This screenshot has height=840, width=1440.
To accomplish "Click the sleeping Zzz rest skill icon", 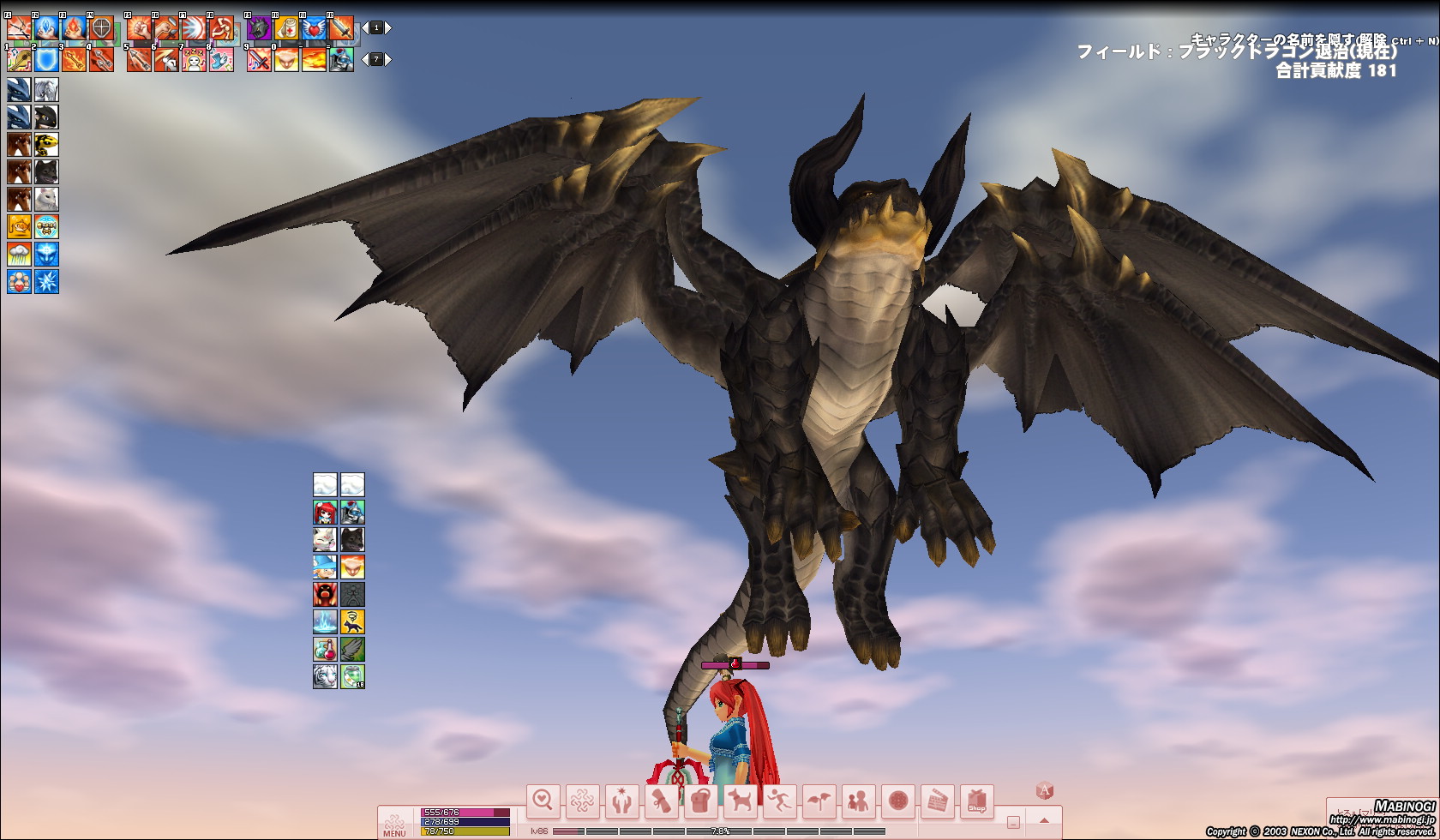I will pyautogui.click(x=194, y=59).
